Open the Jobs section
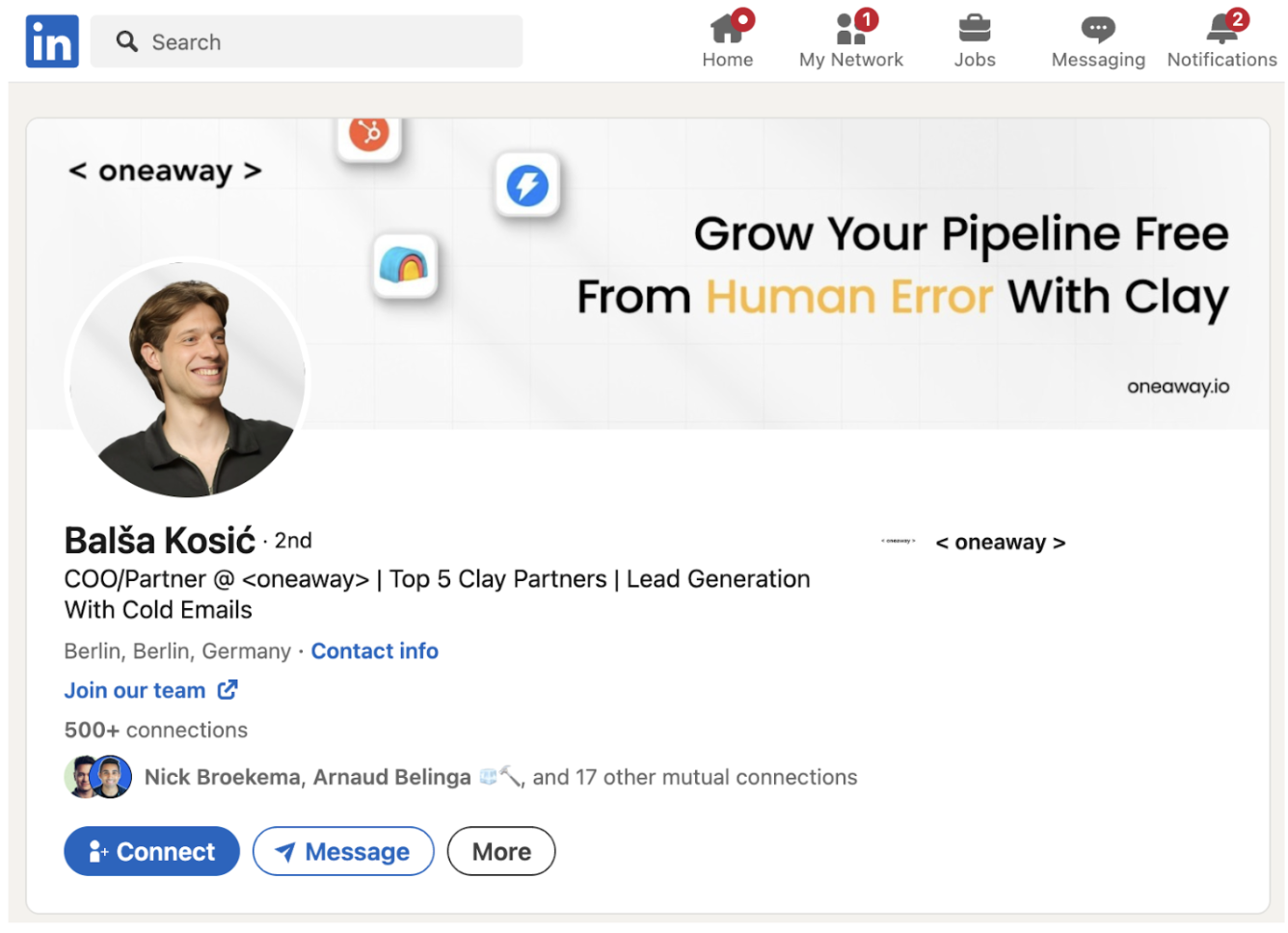This screenshot has width=1288, height=933. (975, 40)
